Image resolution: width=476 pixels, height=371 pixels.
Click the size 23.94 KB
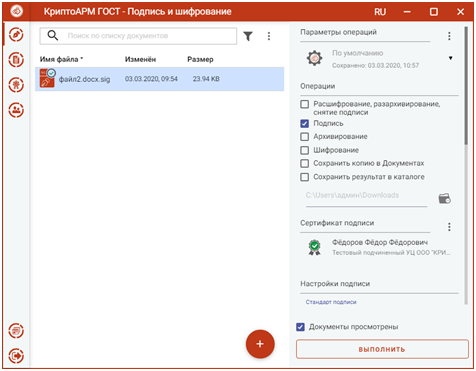coord(206,79)
